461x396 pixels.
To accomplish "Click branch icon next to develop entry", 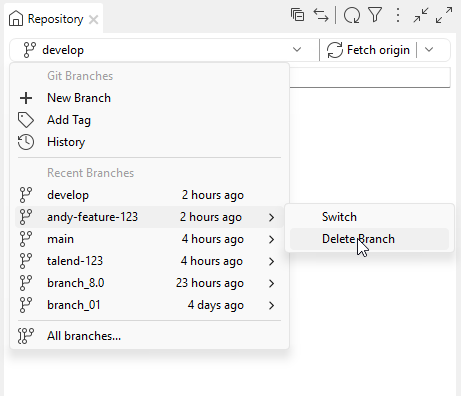I will click(x=26, y=195).
